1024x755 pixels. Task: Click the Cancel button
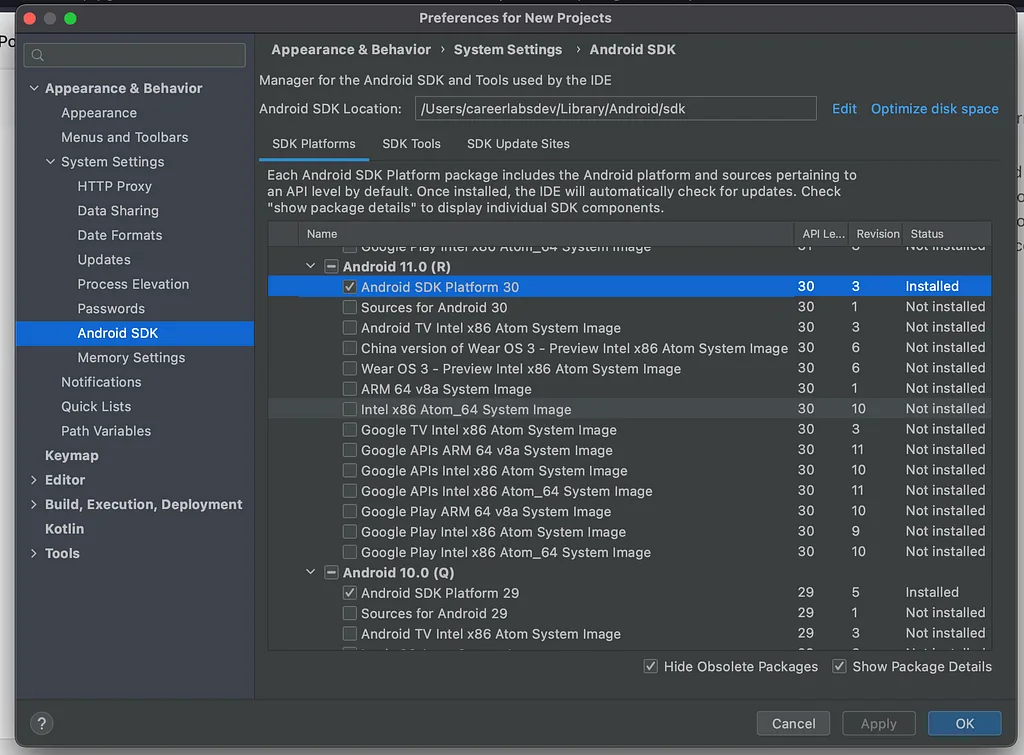click(x=793, y=724)
